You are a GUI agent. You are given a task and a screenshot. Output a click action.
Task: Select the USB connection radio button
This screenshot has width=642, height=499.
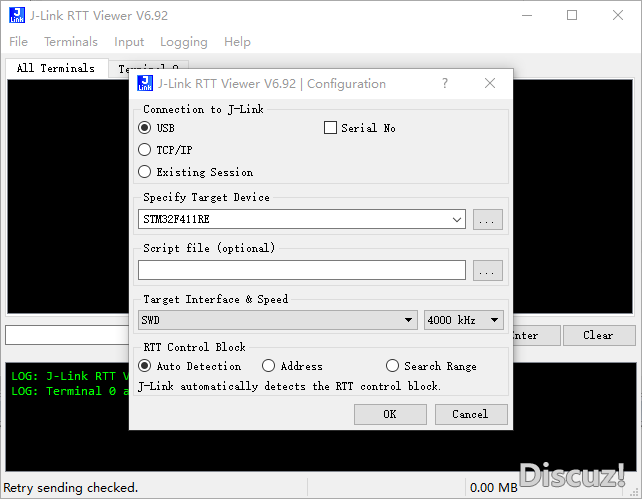click(x=145, y=128)
